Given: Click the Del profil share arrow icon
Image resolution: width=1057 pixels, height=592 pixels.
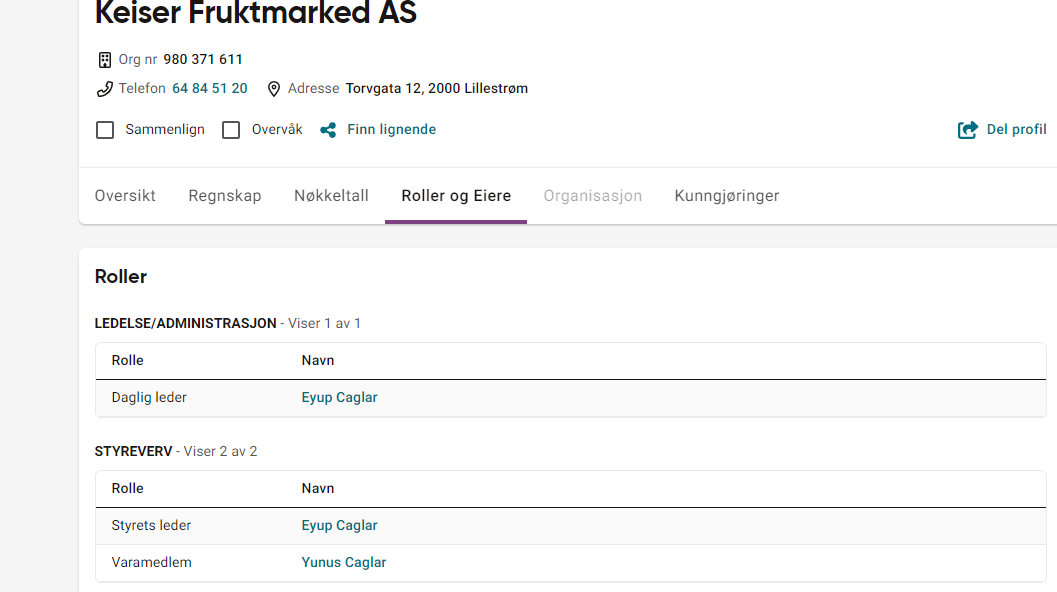Looking at the screenshot, I should pos(967,130).
